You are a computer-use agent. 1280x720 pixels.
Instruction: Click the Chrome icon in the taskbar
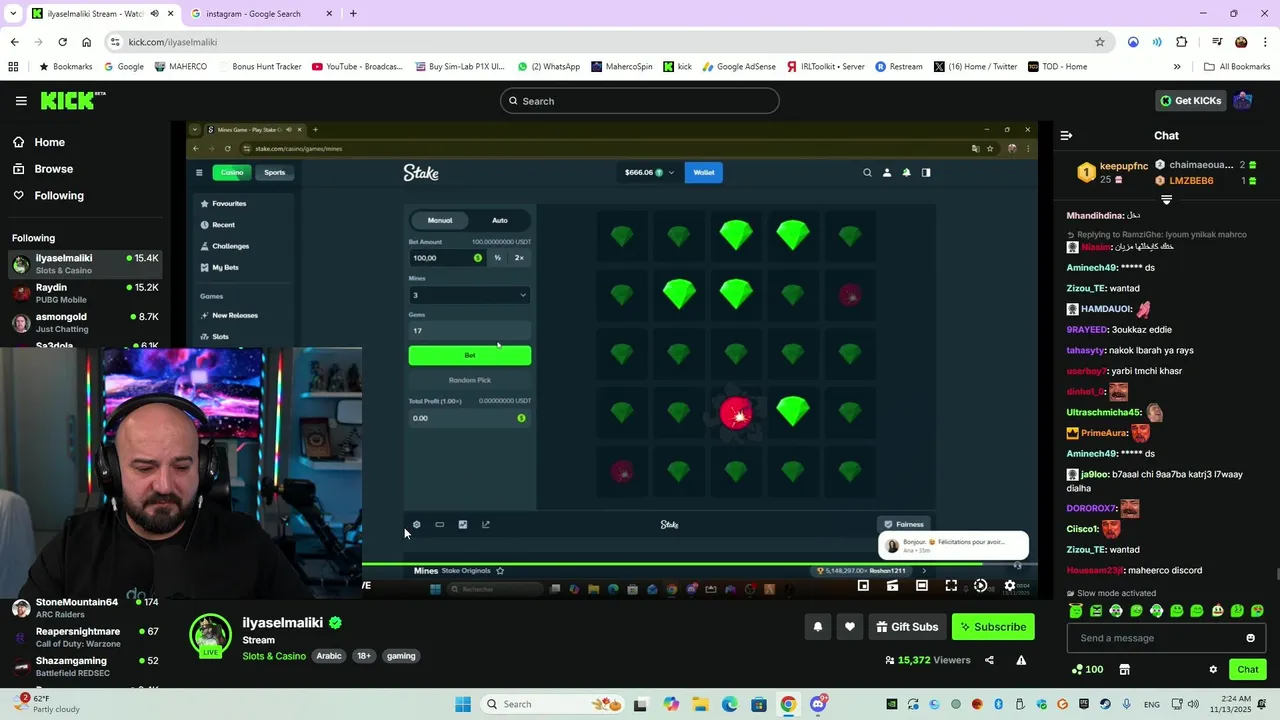pos(788,704)
